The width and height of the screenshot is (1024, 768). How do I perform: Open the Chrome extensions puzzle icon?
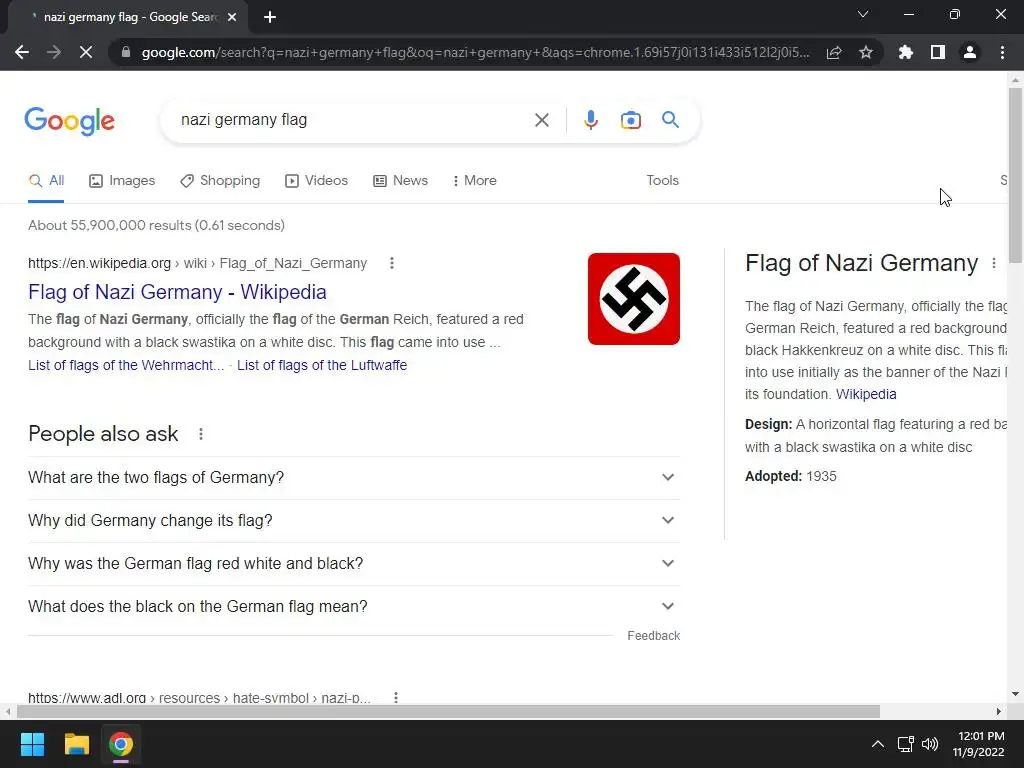click(x=906, y=52)
